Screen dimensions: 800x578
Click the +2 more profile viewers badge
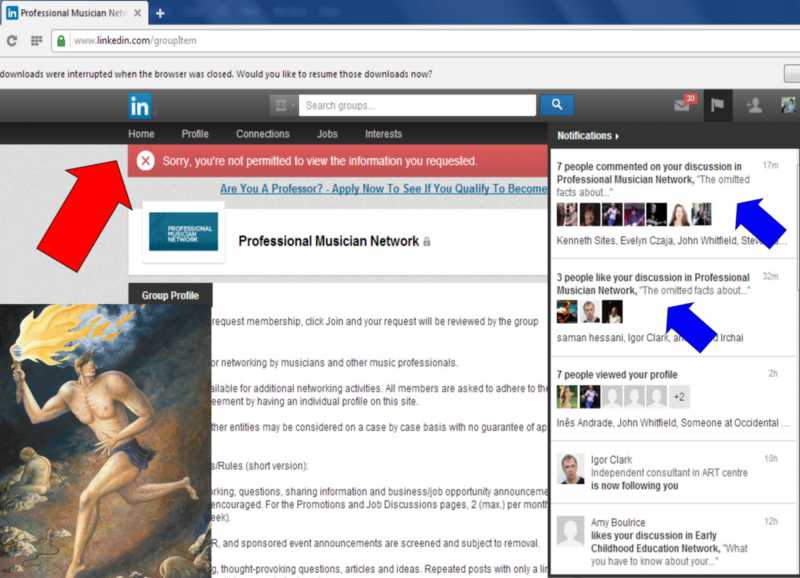pyautogui.click(x=679, y=397)
